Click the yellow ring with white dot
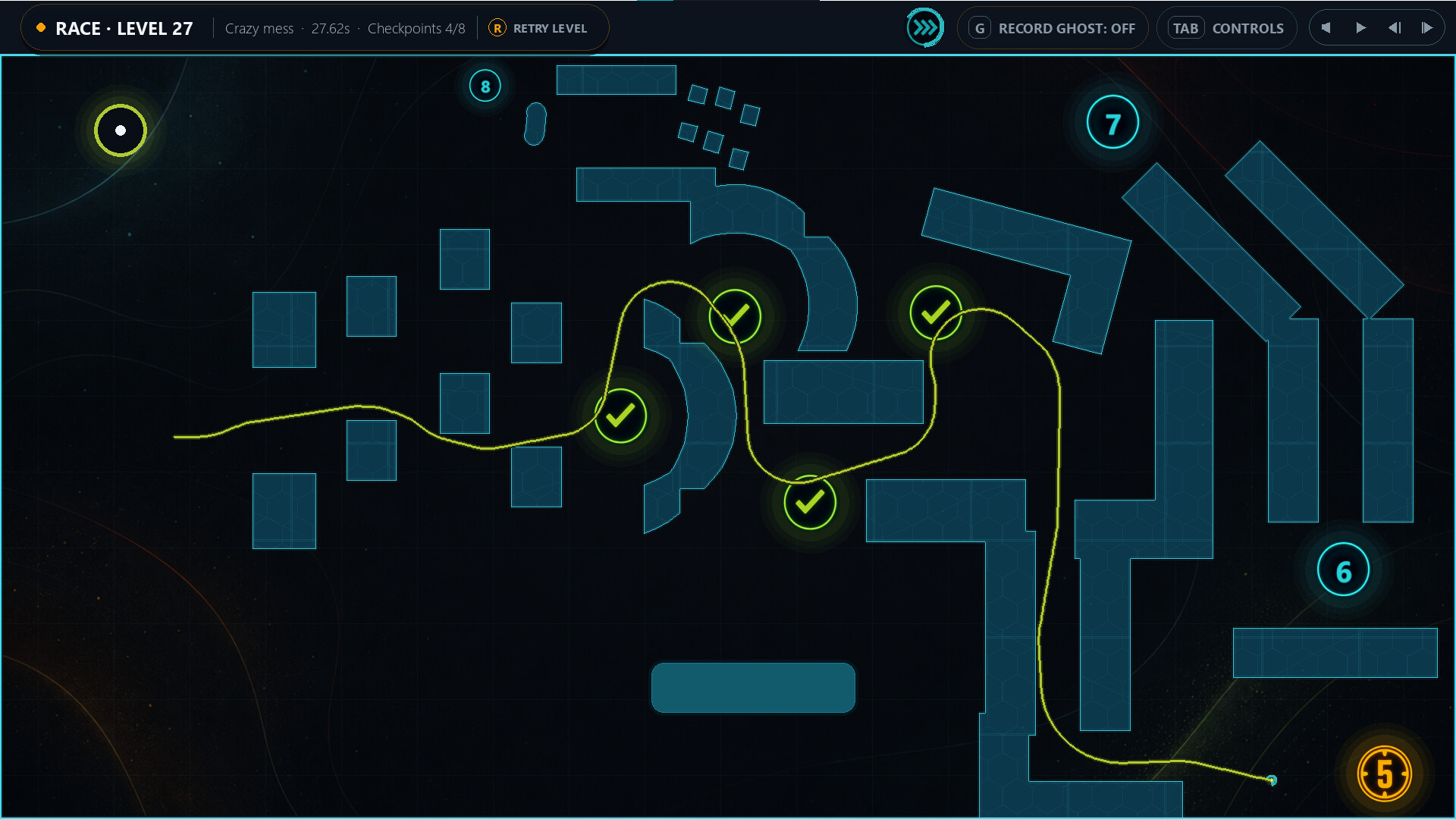The height and width of the screenshot is (819, 1456). [x=121, y=130]
